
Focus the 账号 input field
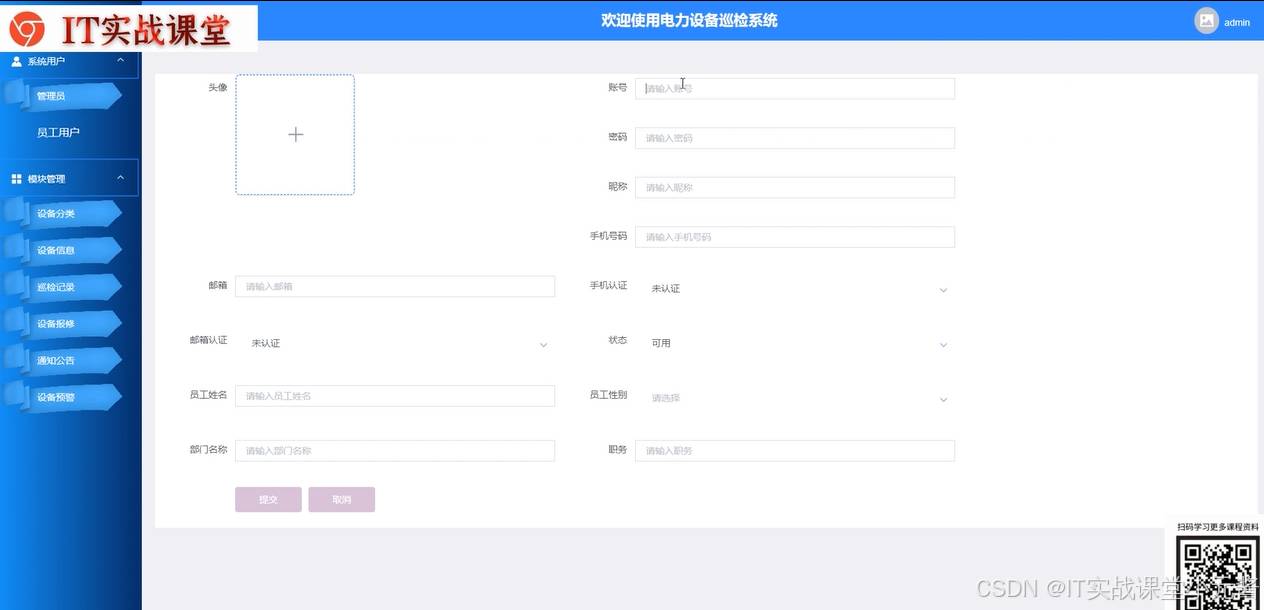(794, 89)
